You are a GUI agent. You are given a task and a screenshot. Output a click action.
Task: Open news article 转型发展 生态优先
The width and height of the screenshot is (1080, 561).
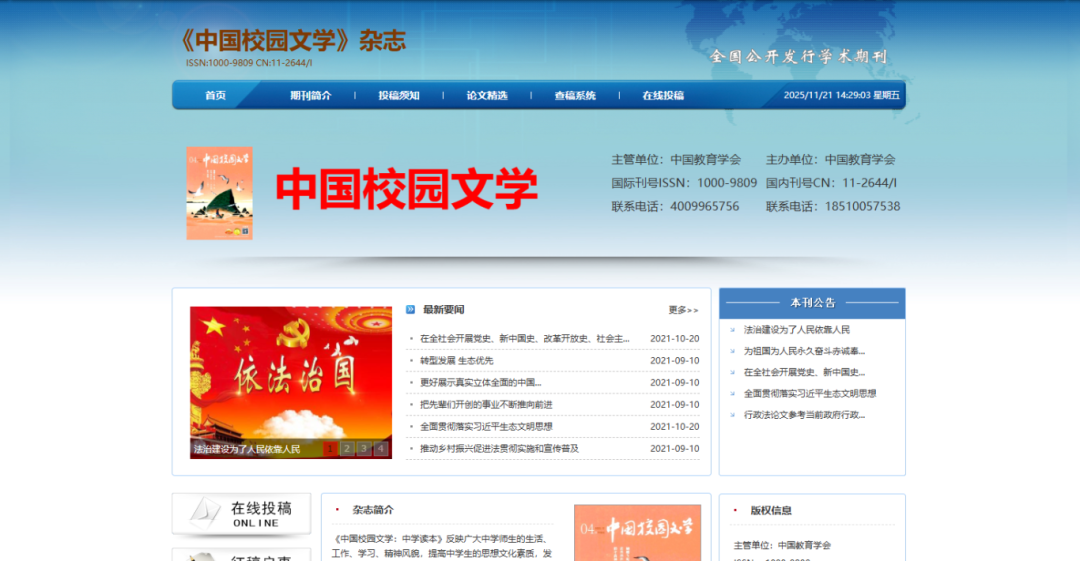tap(457, 360)
